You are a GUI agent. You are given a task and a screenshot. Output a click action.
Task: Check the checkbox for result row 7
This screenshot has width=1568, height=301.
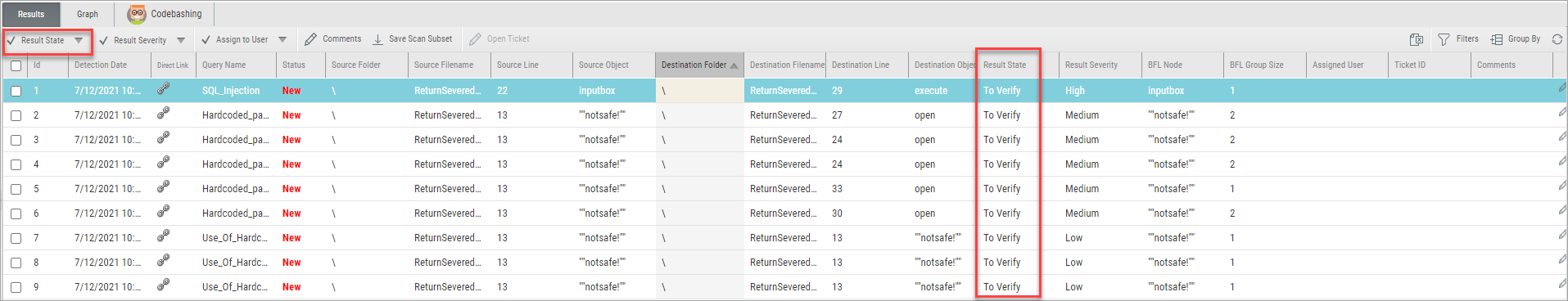tap(16, 238)
